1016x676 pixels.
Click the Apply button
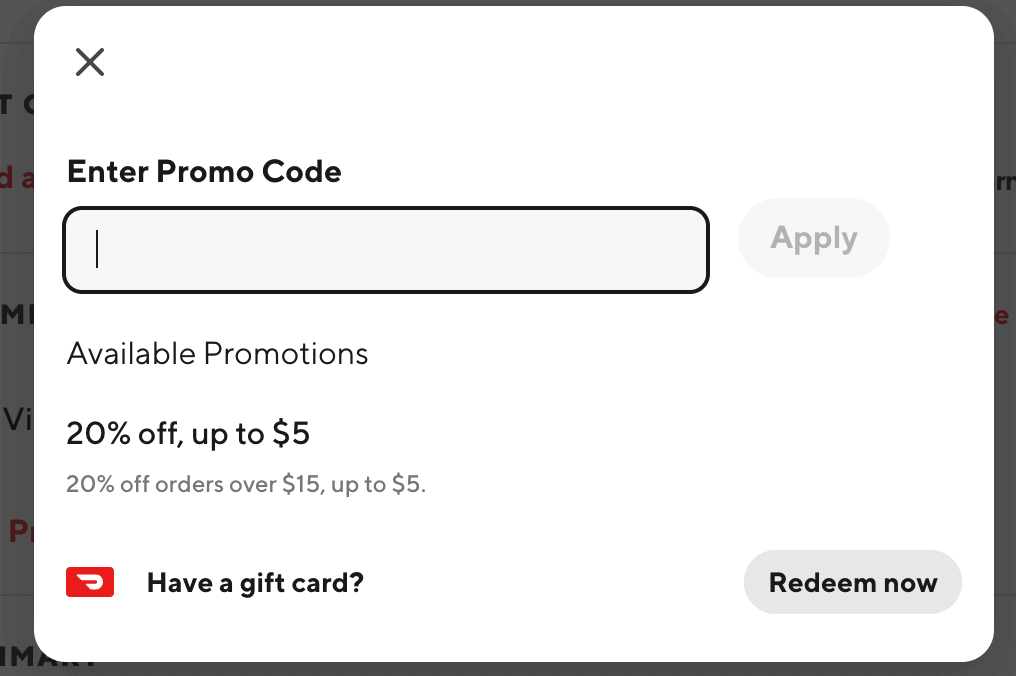click(x=814, y=238)
